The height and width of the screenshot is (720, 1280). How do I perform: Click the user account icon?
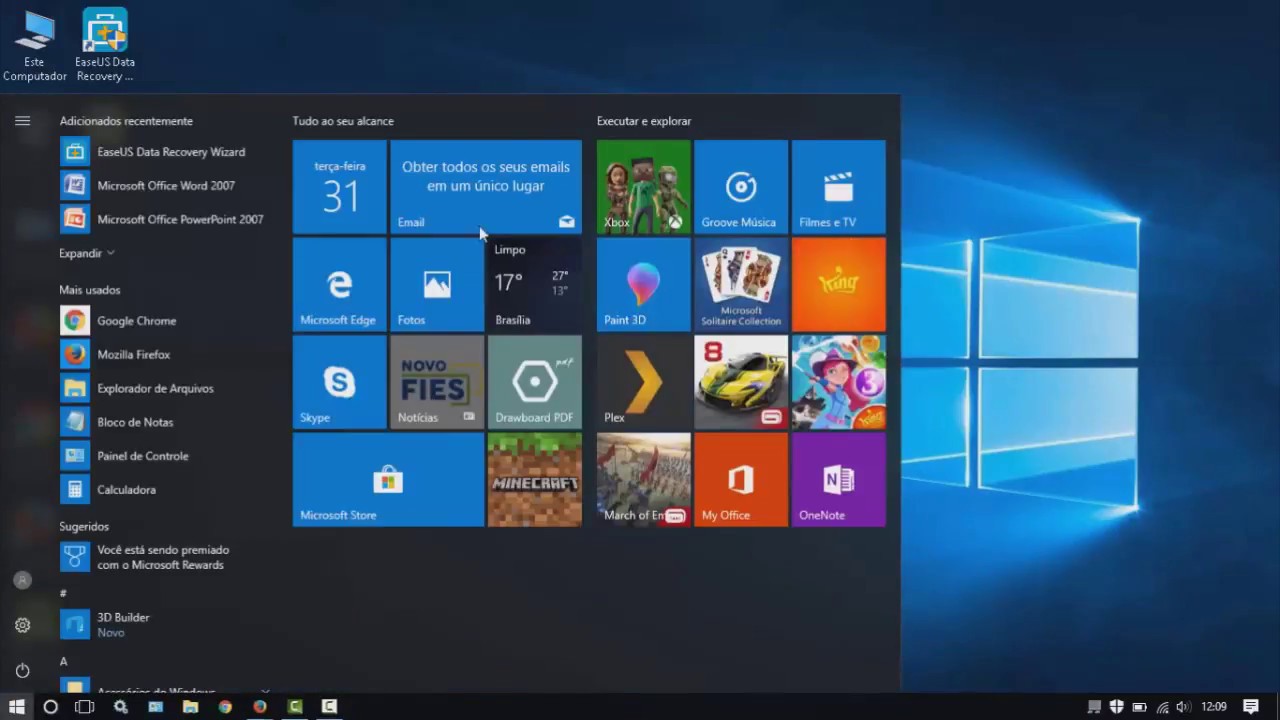[x=22, y=580]
